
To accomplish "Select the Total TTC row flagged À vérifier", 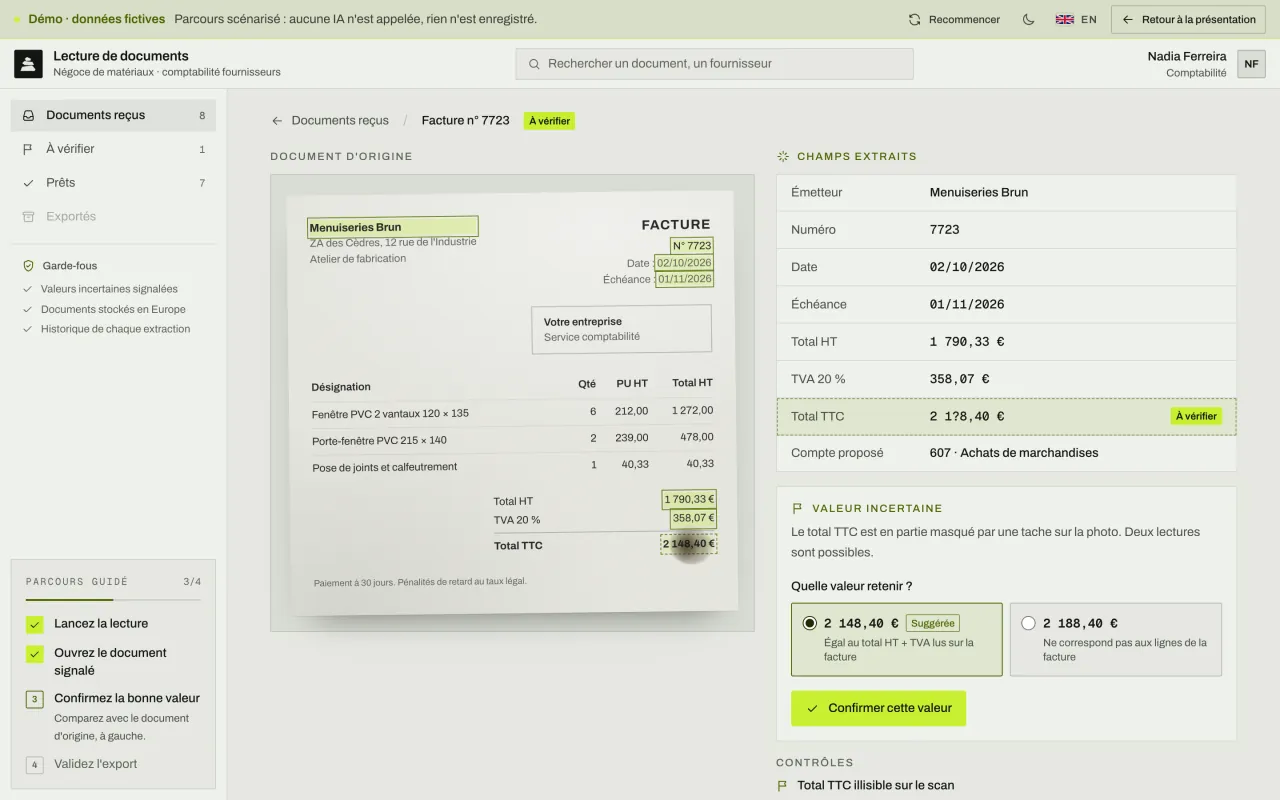I will coord(1006,417).
